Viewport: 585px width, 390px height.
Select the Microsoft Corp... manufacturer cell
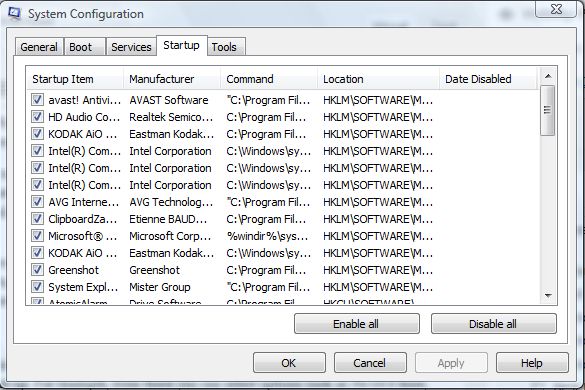(x=170, y=236)
